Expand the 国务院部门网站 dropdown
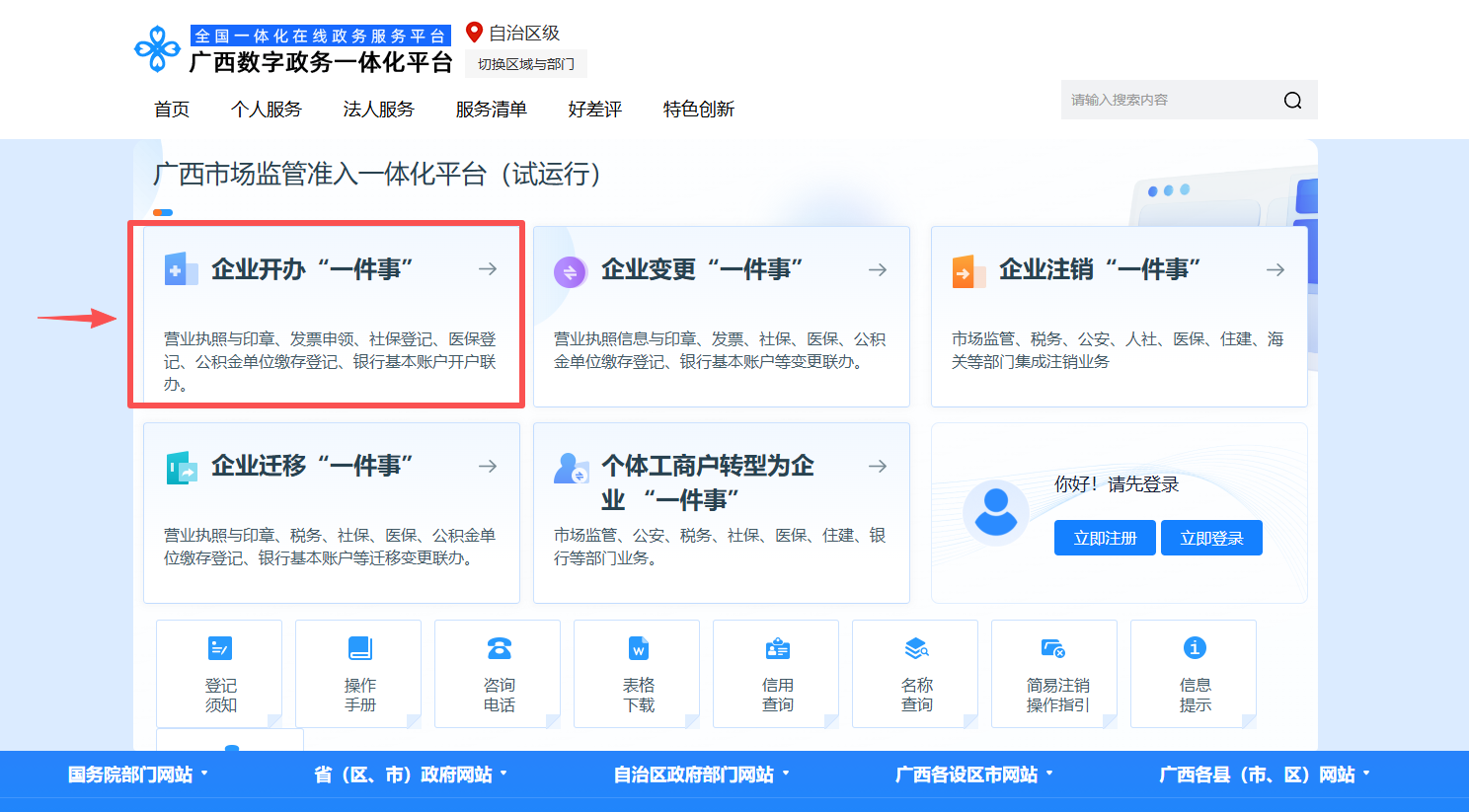 point(138,775)
